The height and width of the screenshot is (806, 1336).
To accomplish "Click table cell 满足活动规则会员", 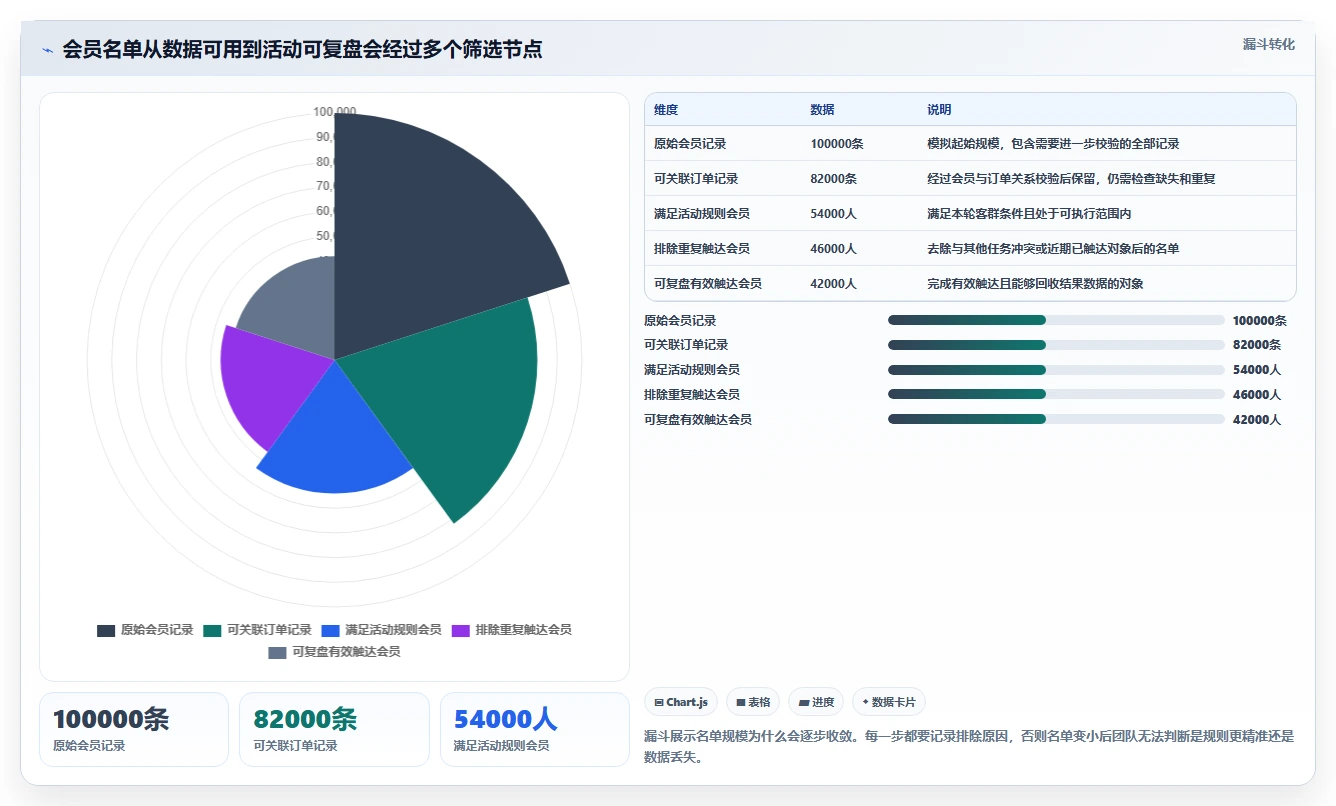I will click(x=702, y=214).
